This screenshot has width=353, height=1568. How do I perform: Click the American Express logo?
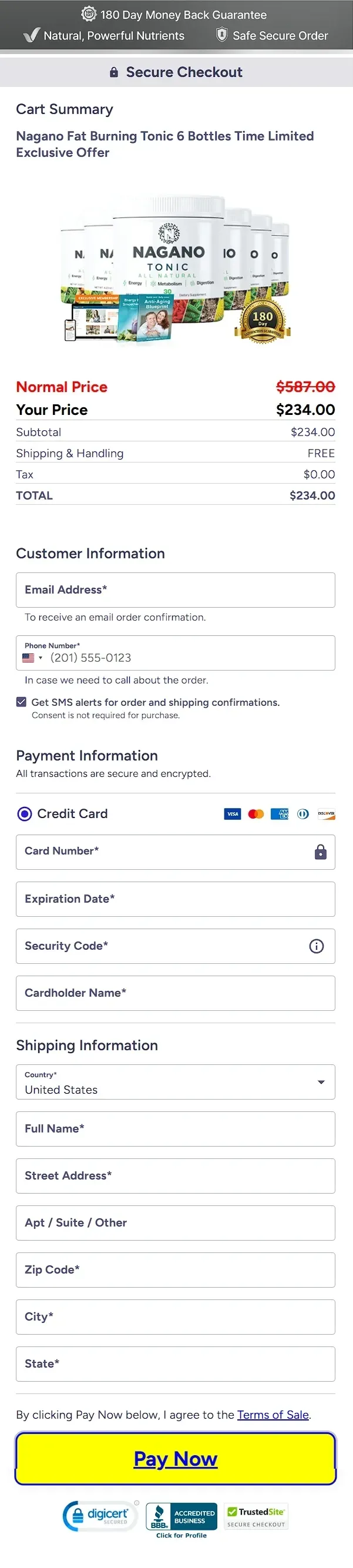pos(280,814)
